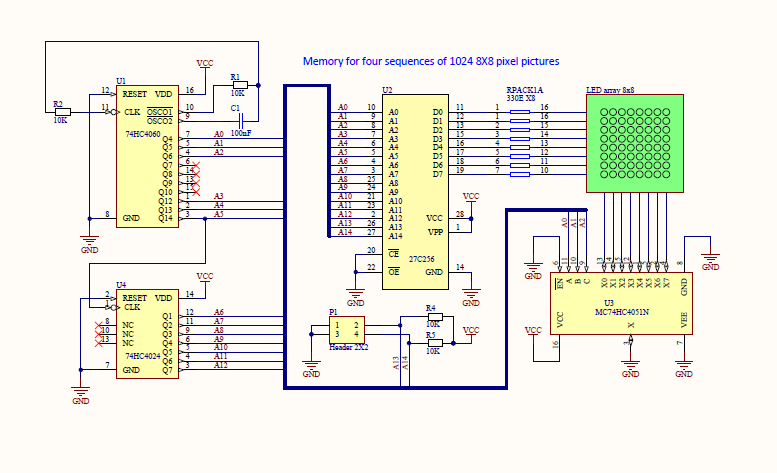Click the A6 net label on U4 Q1
The height and width of the screenshot is (473, 777).
(219, 312)
